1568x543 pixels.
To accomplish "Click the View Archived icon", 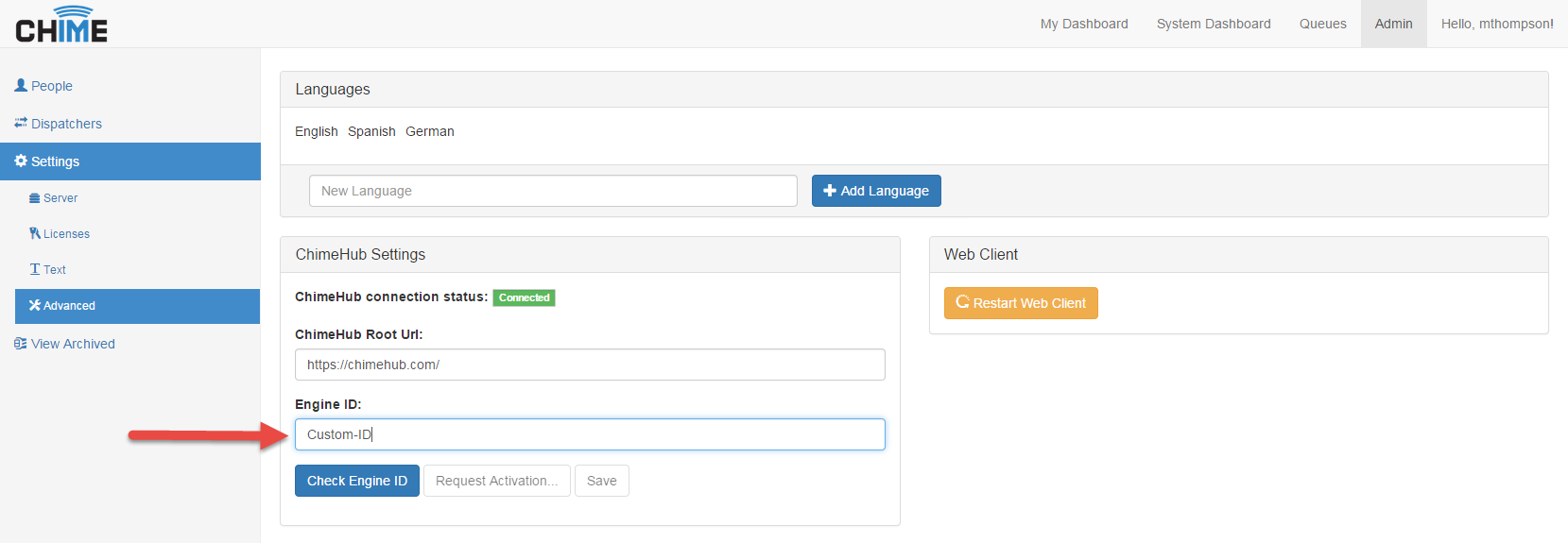I will 21,344.
